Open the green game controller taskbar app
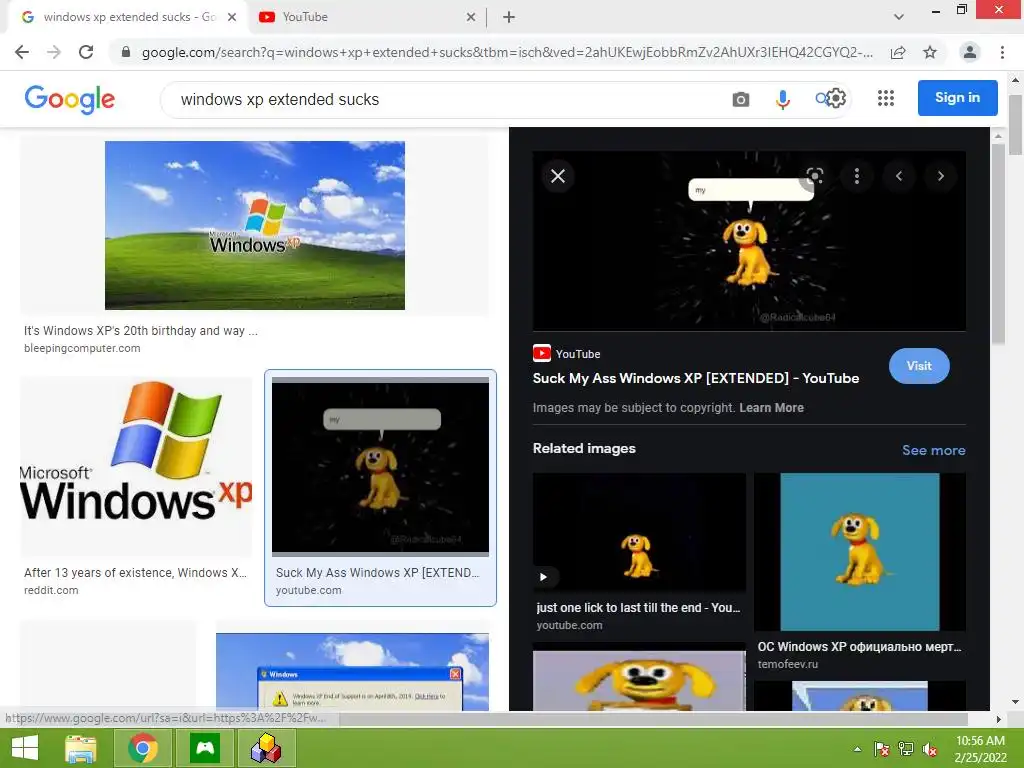The image size is (1024, 768). [x=205, y=748]
